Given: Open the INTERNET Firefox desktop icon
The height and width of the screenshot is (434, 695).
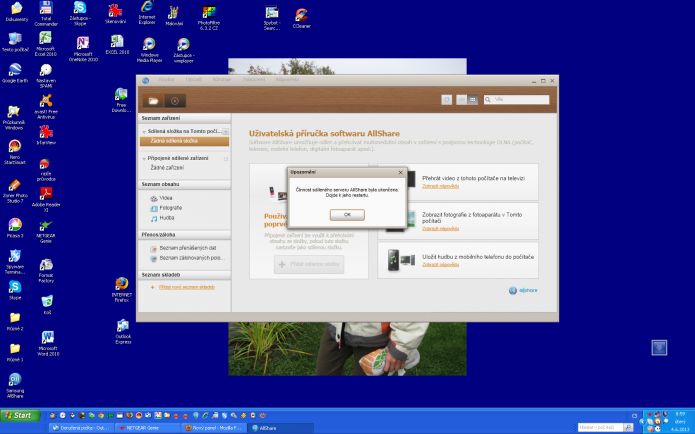Looking at the screenshot, I should point(121,290).
